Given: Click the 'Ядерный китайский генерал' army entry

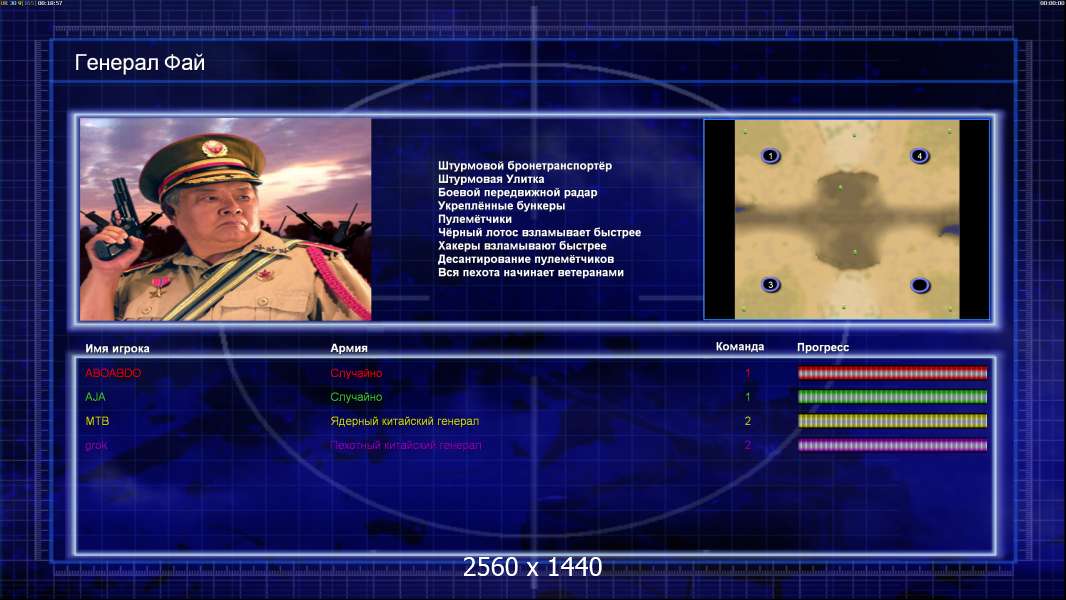Looking at the screenshot, I should (405, 421).
